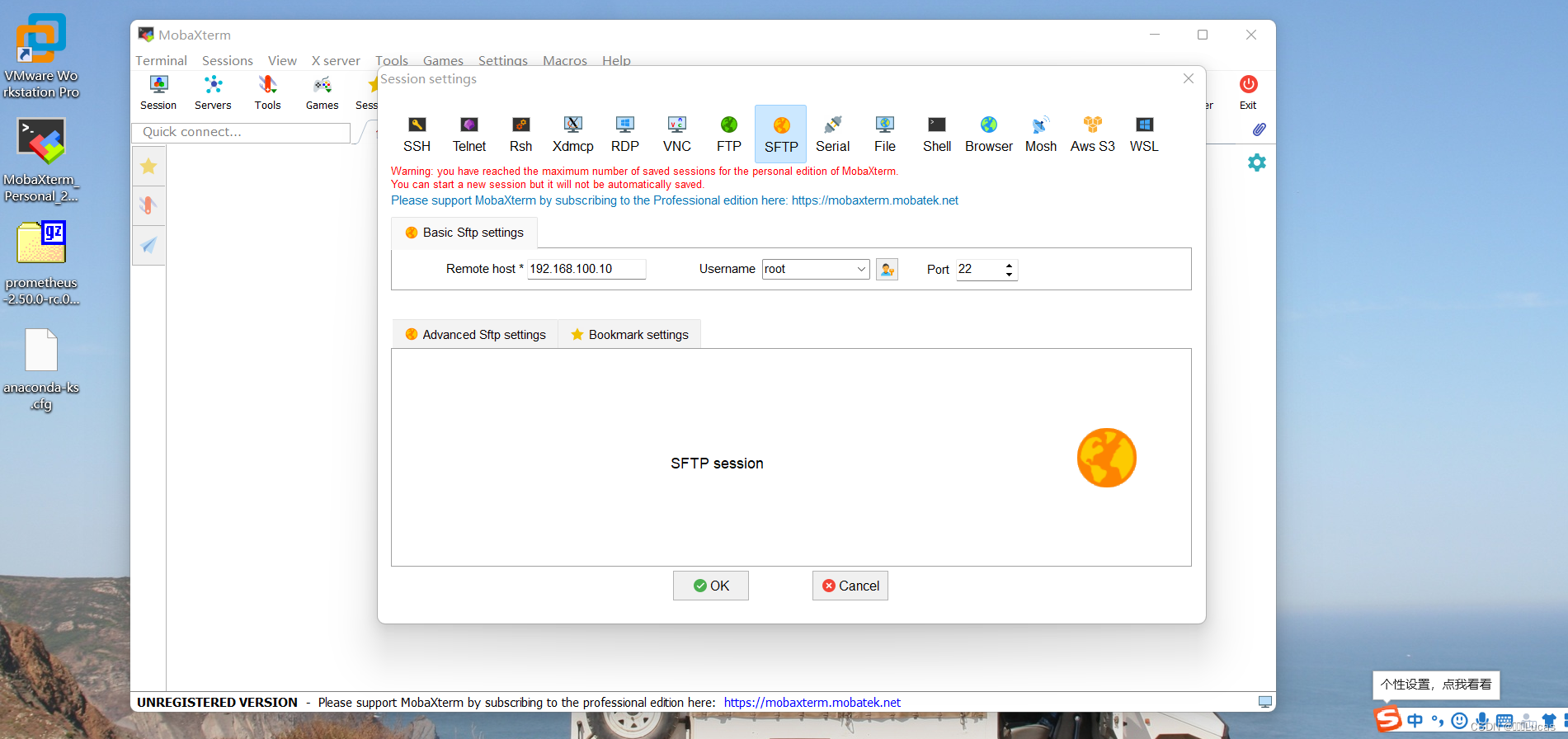Focus the Quick connect search box

[x=241, y=132]
